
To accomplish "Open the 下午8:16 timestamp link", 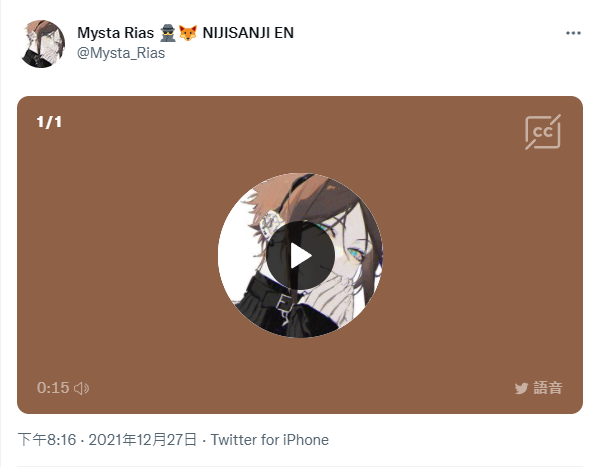I will point(47,440).
